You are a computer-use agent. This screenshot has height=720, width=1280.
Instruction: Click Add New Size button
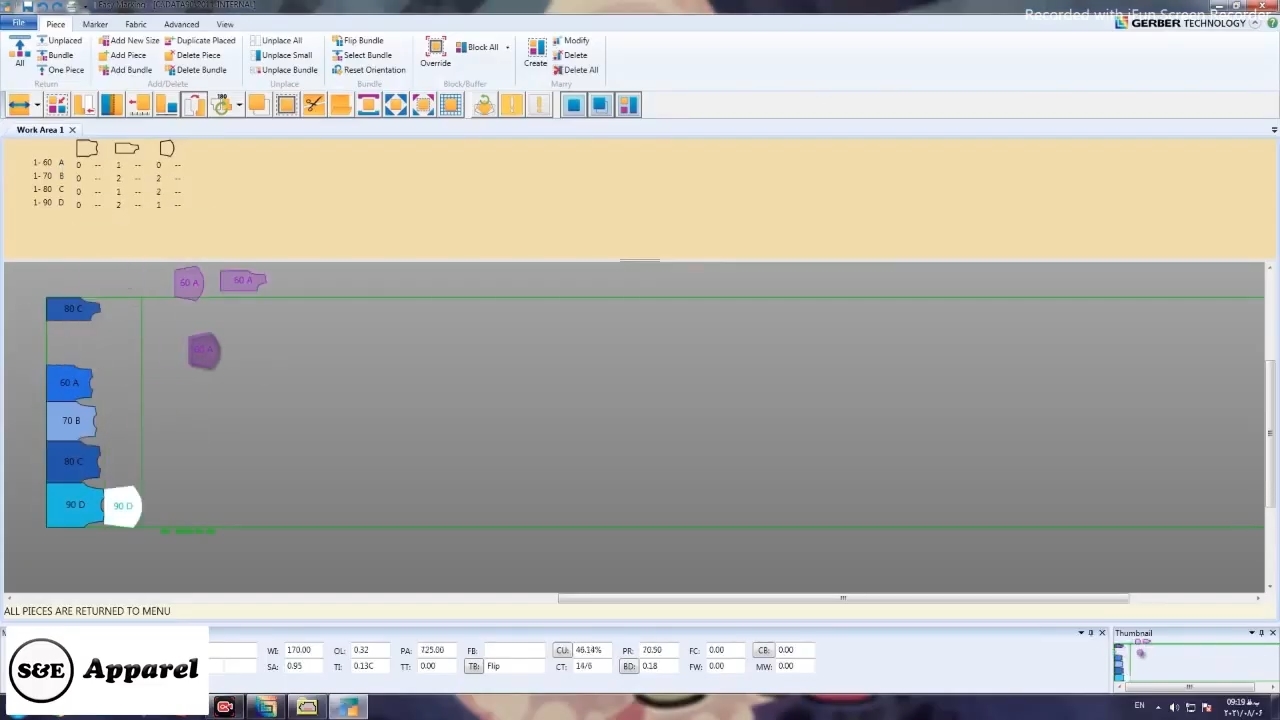tap(129, 41)
